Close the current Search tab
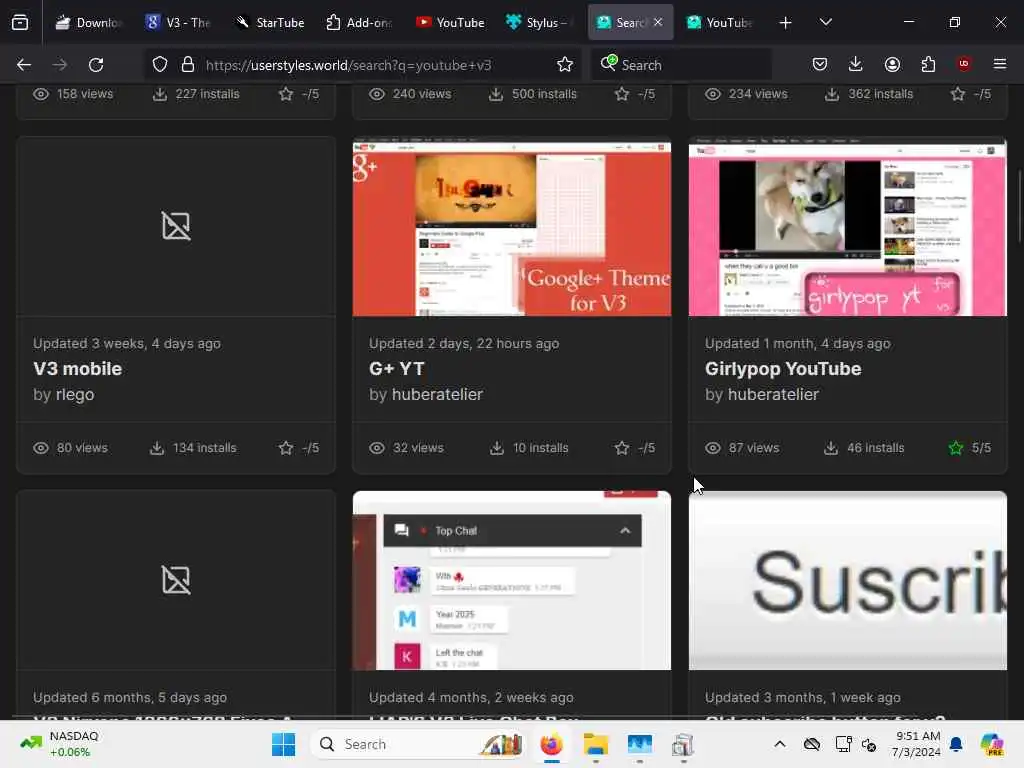 tap(658, 22)
